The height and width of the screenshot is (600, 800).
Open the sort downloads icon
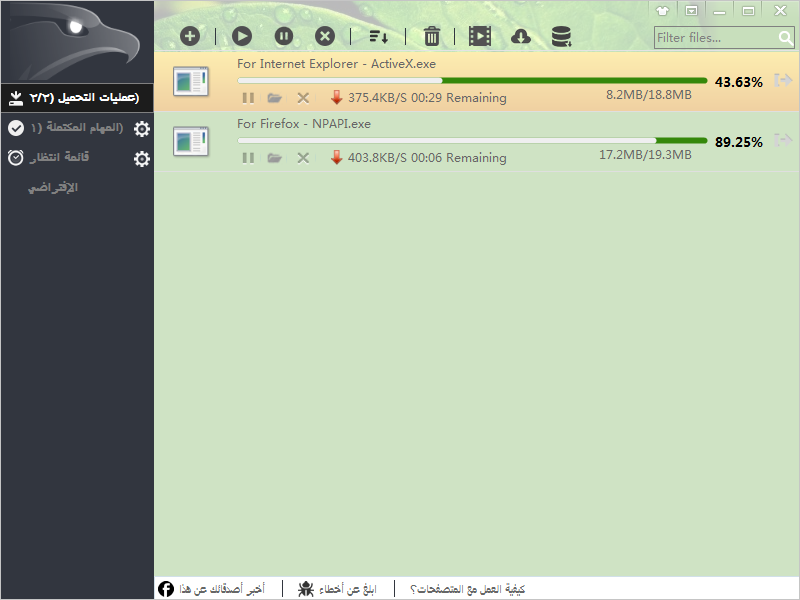coord(379,37)
